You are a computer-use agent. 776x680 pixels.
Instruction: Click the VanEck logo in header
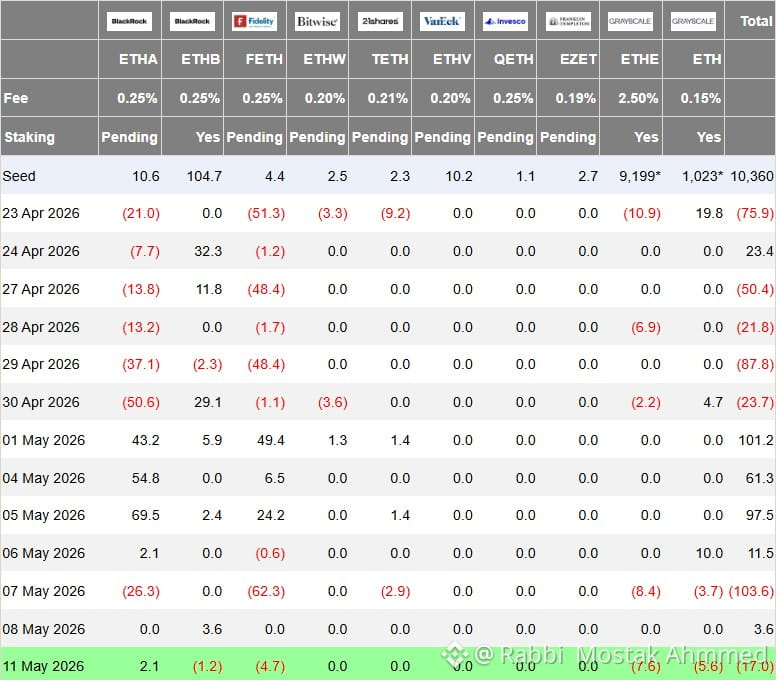442,21
